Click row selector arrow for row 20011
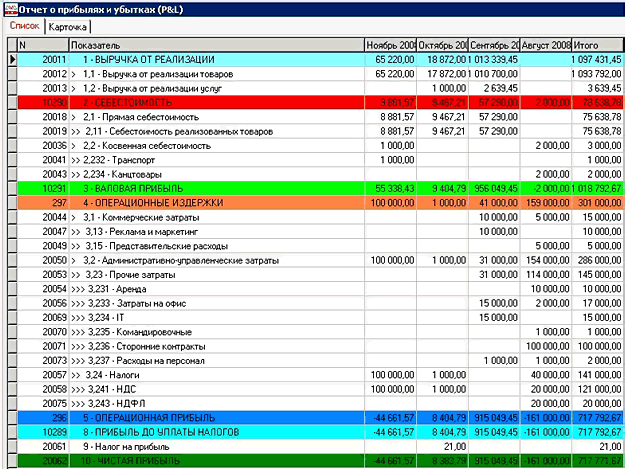This screenshot has width=625, height=471. [12, 60]
